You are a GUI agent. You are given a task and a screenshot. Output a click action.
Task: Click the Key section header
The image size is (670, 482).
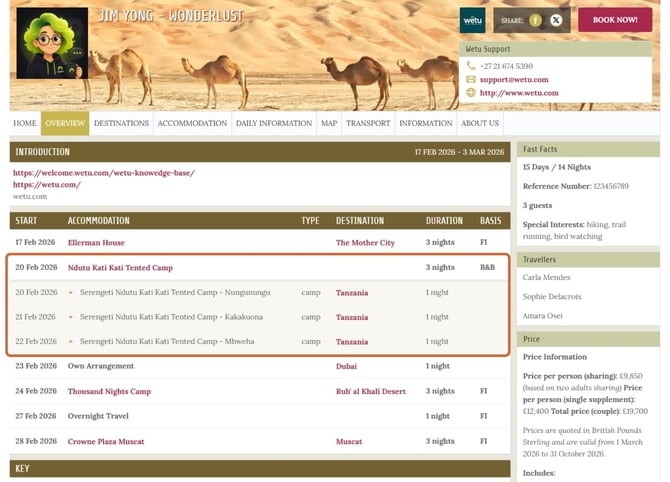pyautogui.click(x=260, y=468)
